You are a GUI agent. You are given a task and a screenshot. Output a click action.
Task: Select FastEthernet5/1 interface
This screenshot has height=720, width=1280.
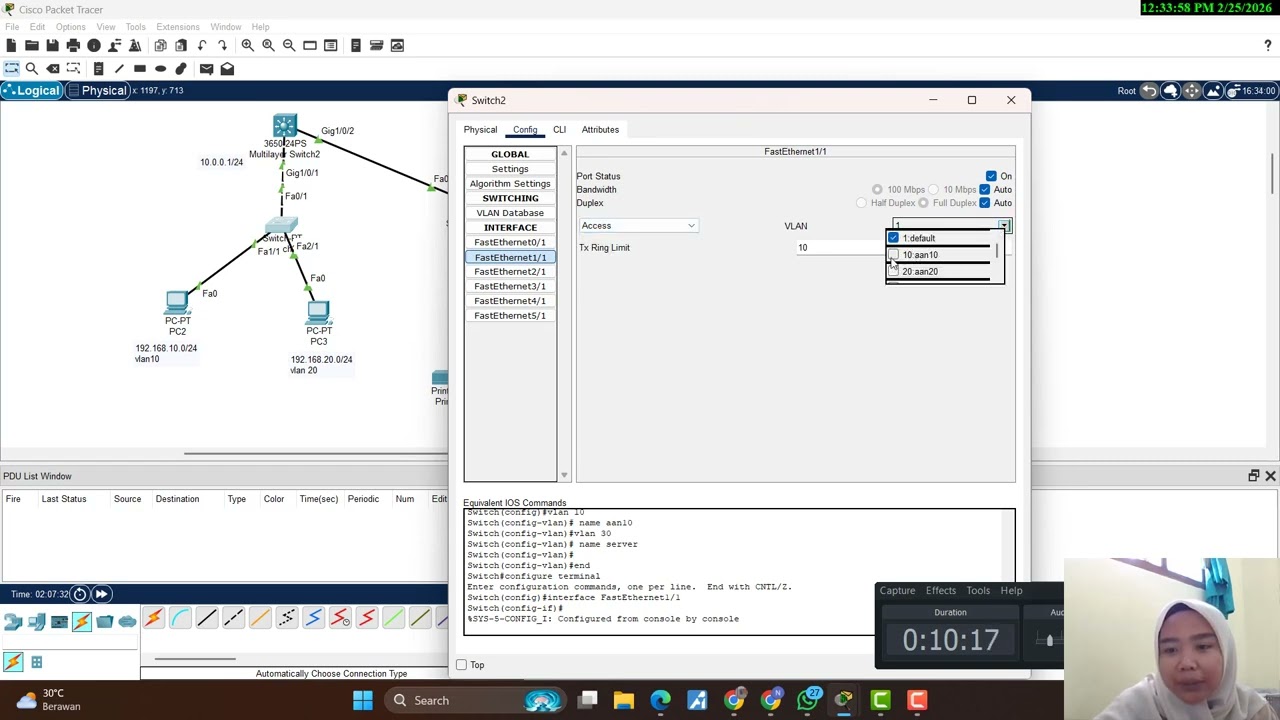click(510, 316)
